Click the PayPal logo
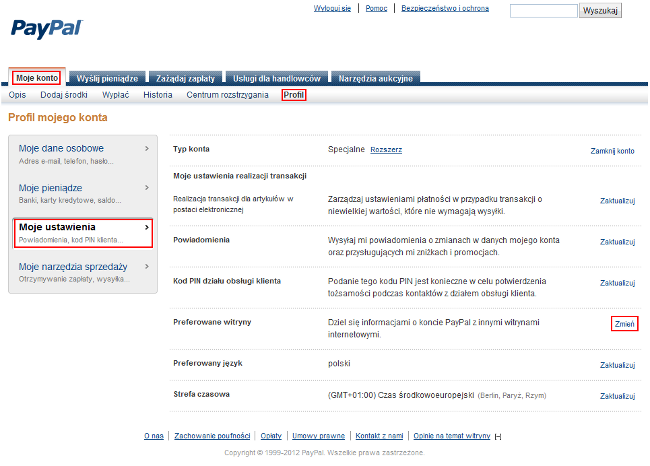Image resolution: width=650 pixels, height=466 pixels. (x=46, y=27)
